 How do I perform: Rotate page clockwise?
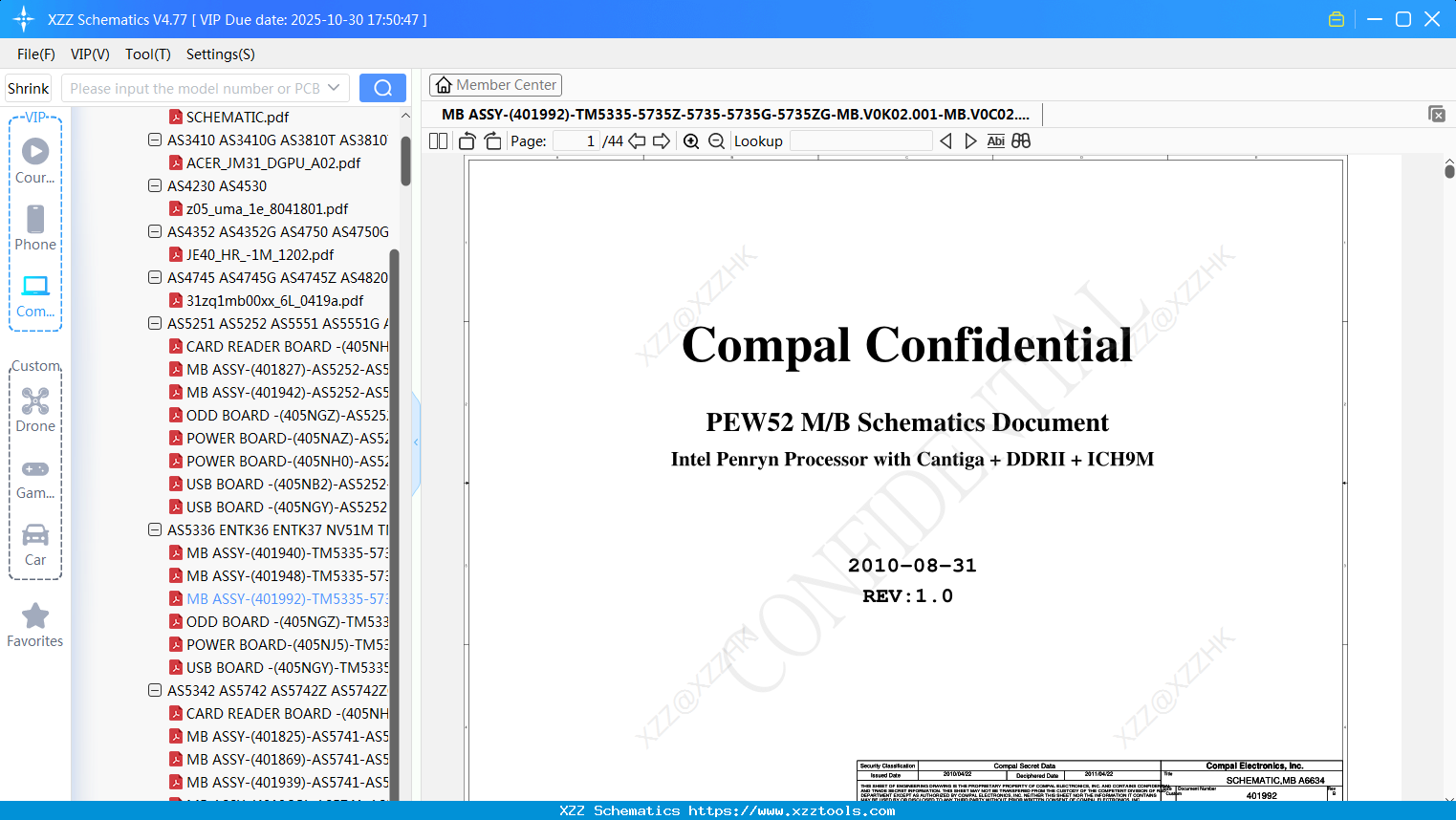click(x=492, y=140)
